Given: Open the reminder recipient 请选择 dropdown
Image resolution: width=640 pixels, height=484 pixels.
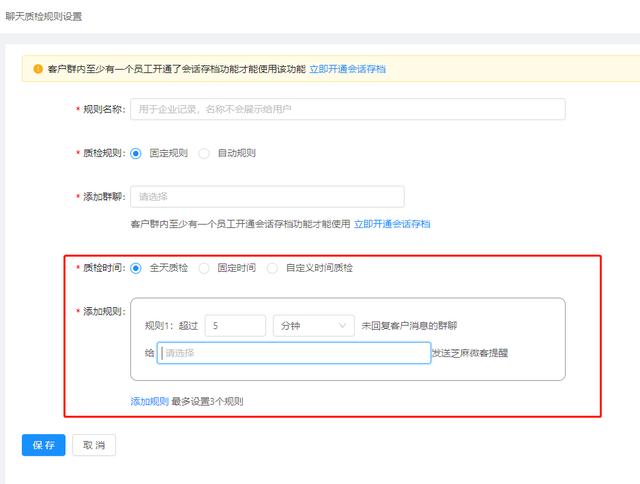Looking at the screenshot, I should [x=294, y=353].
